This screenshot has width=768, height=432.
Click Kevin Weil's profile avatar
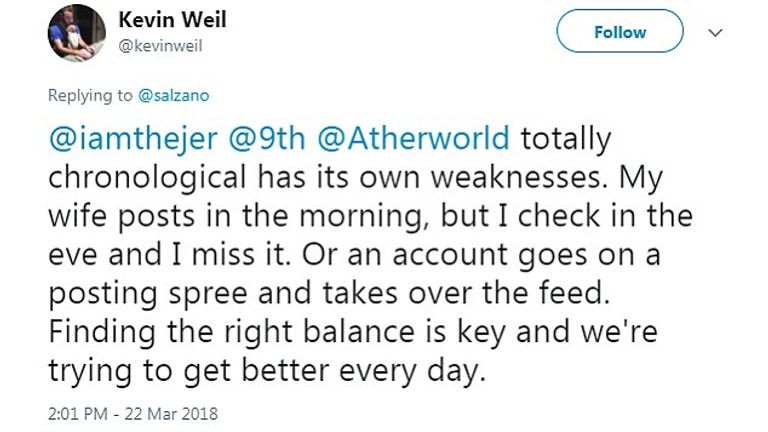[77, 32]
